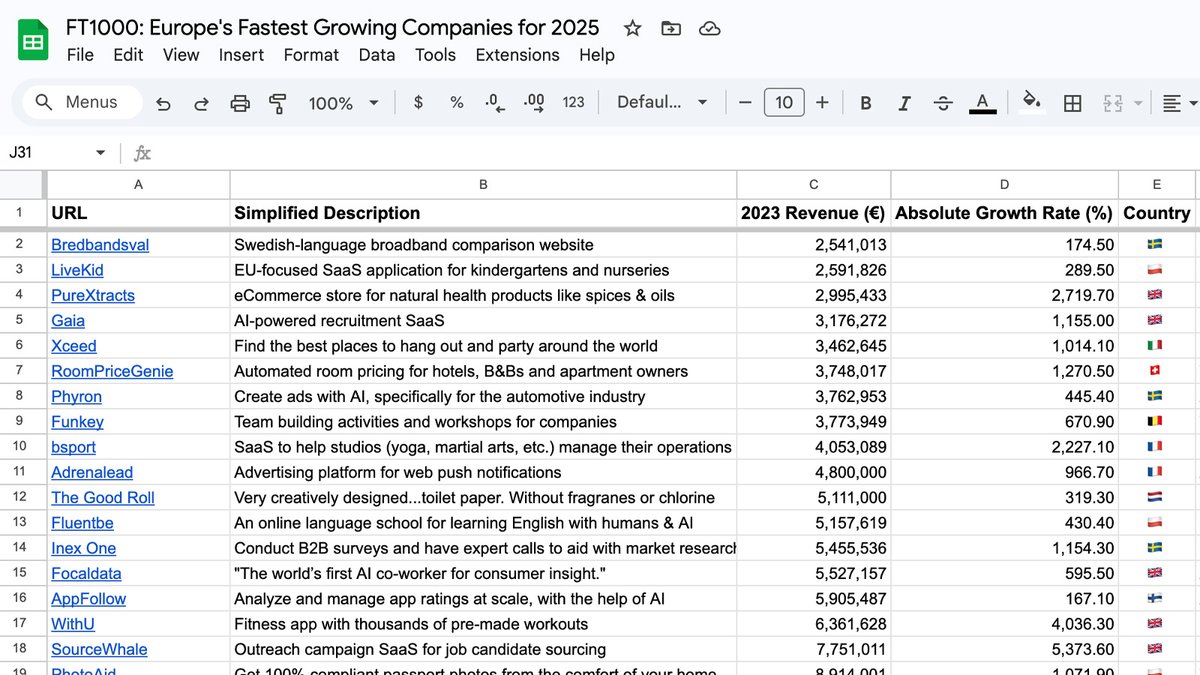The width and height of the screenshot is (1200, 675).
Task: Toggle italic formatting
Action: click(903, 102)
